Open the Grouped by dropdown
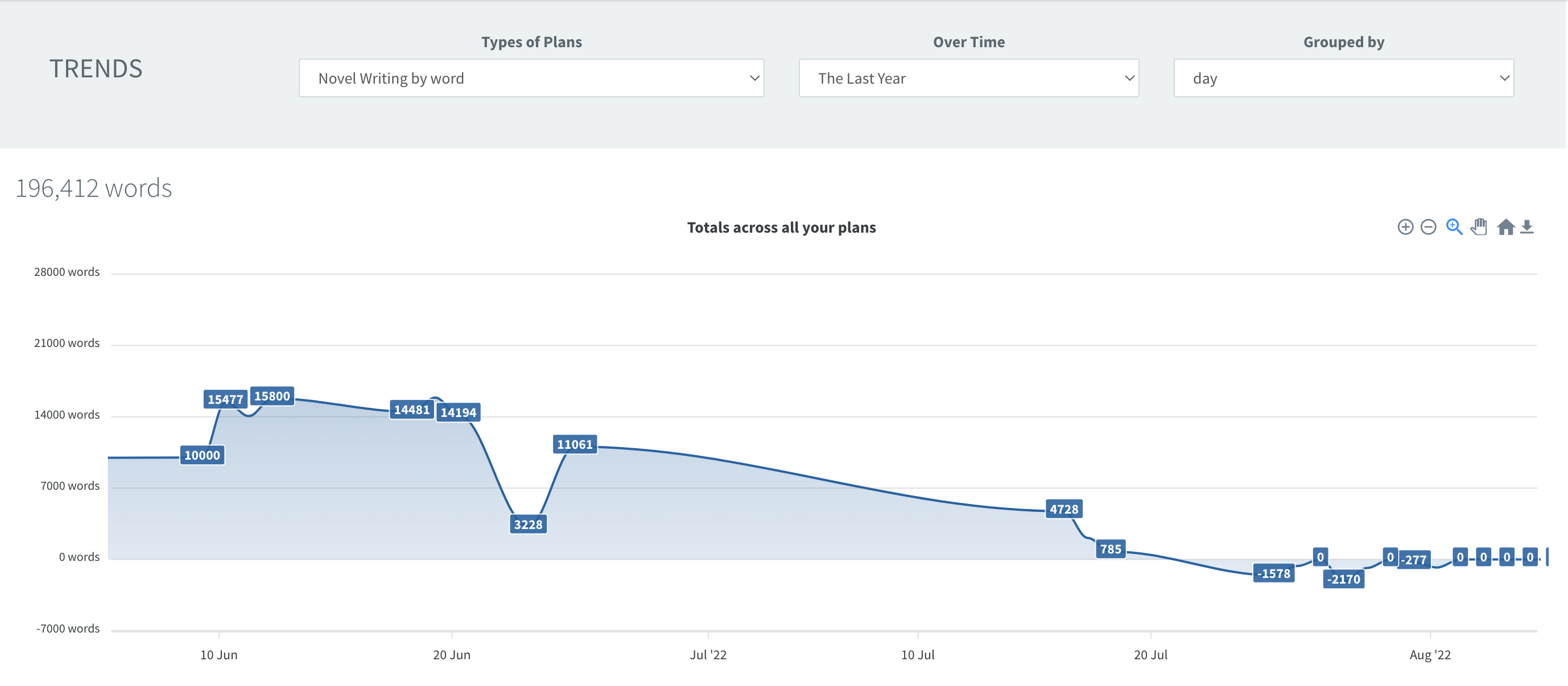This screenshot has width=1568, height=686. pyautogui.click(x=1343, y=78)
